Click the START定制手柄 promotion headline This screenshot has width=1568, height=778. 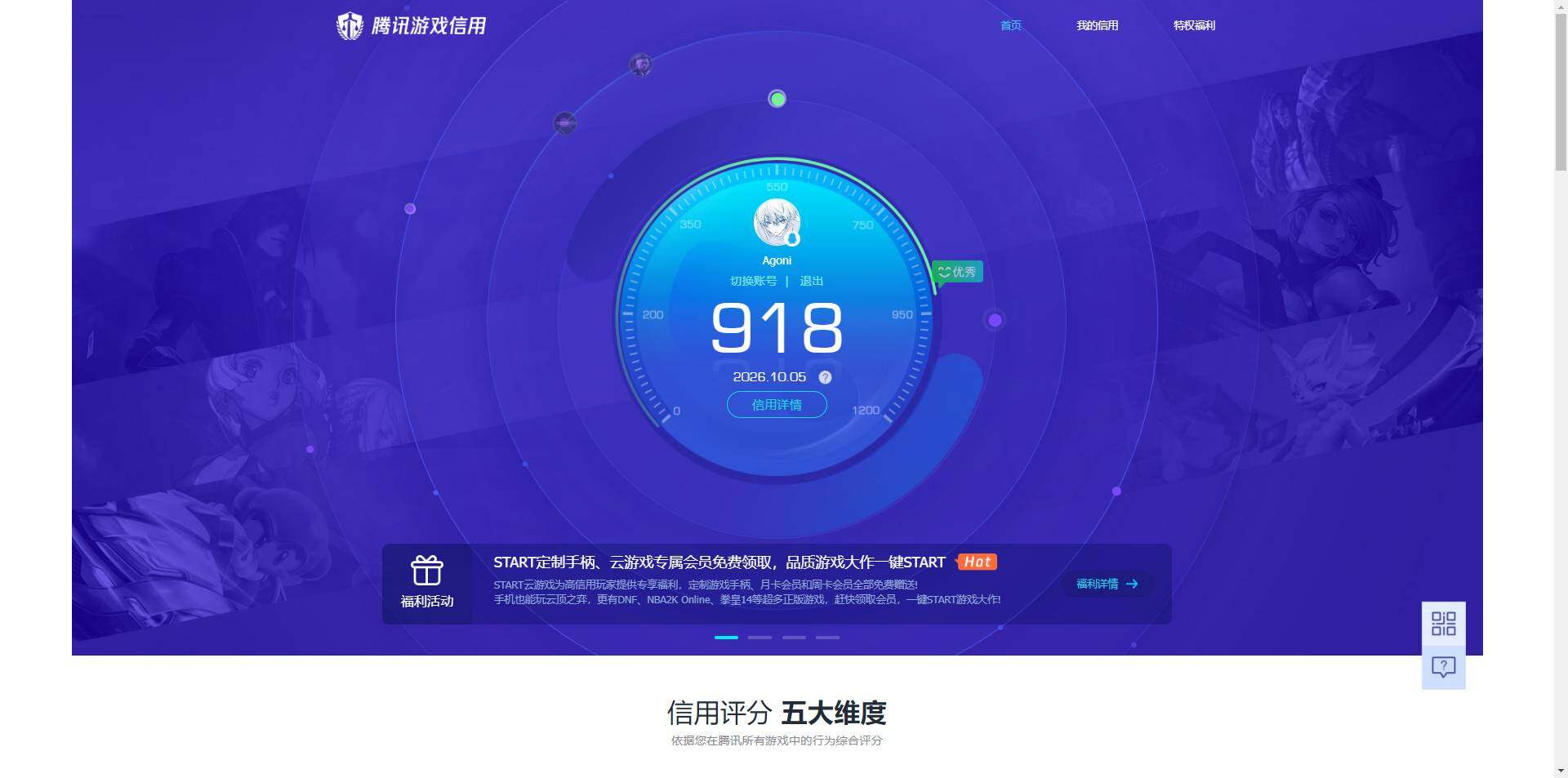pyautogui.click(x=719, y=562)
